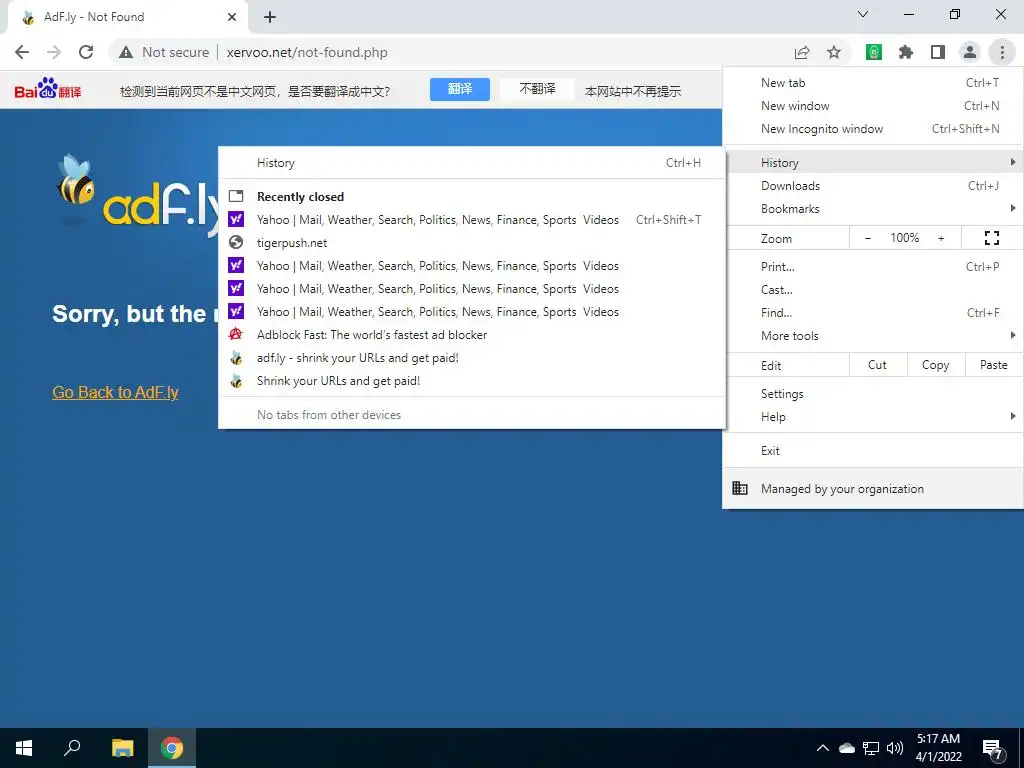Click the green extension icon in toolbar
Image resolution: width=1024 pixels, height=768 pixels.
coord(874,52)
